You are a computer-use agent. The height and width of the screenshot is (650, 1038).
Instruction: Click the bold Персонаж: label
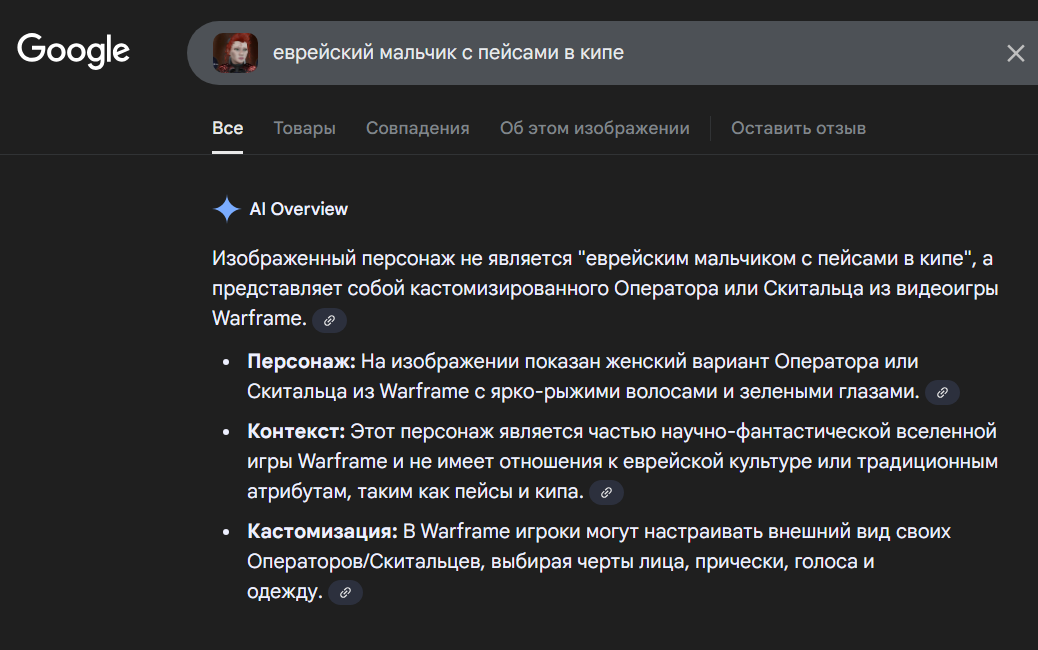[x=301, y=361]
